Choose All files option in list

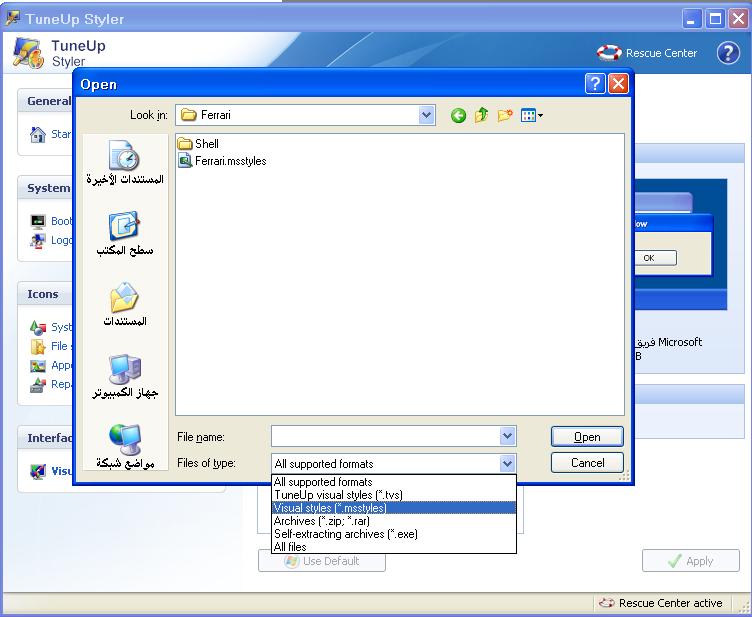(394, 547)
